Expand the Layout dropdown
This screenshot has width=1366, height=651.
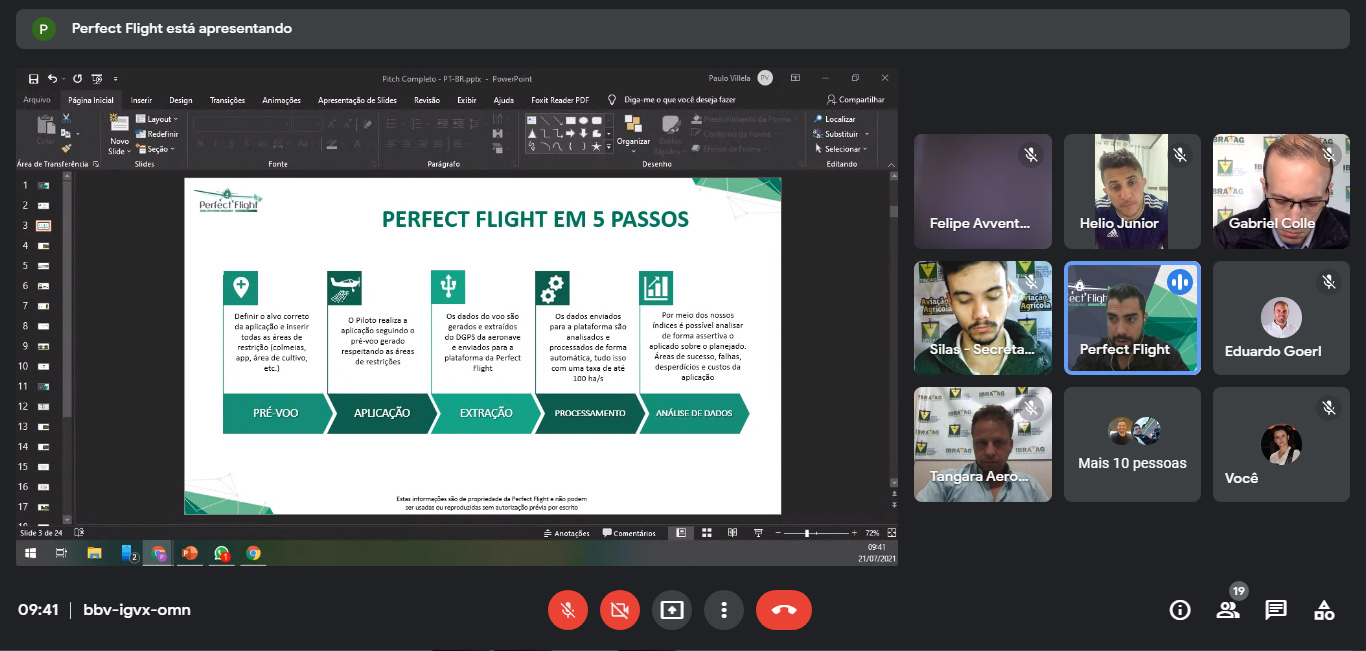pyautogui.click(x=157, y=119)
